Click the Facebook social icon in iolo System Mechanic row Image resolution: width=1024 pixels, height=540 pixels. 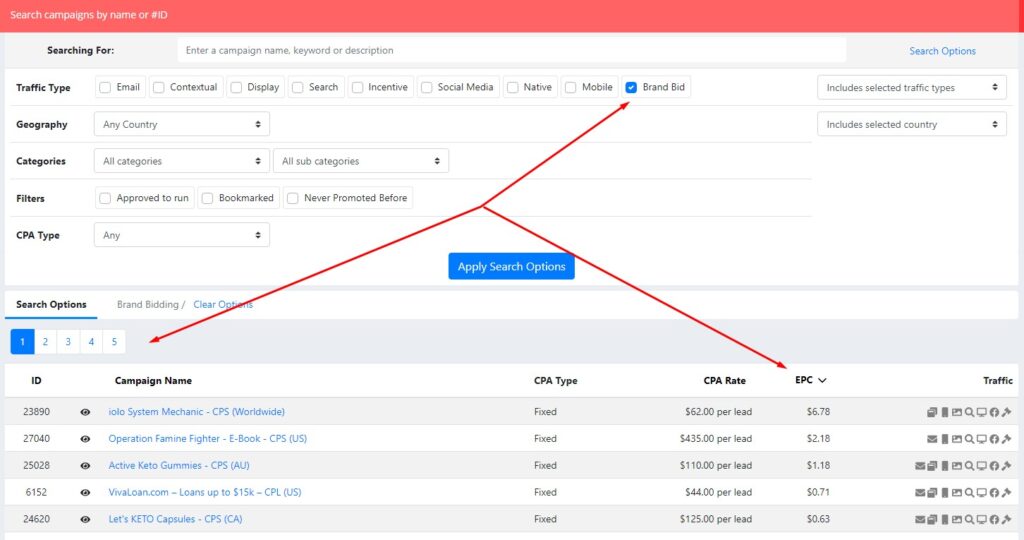pos(994,412)
